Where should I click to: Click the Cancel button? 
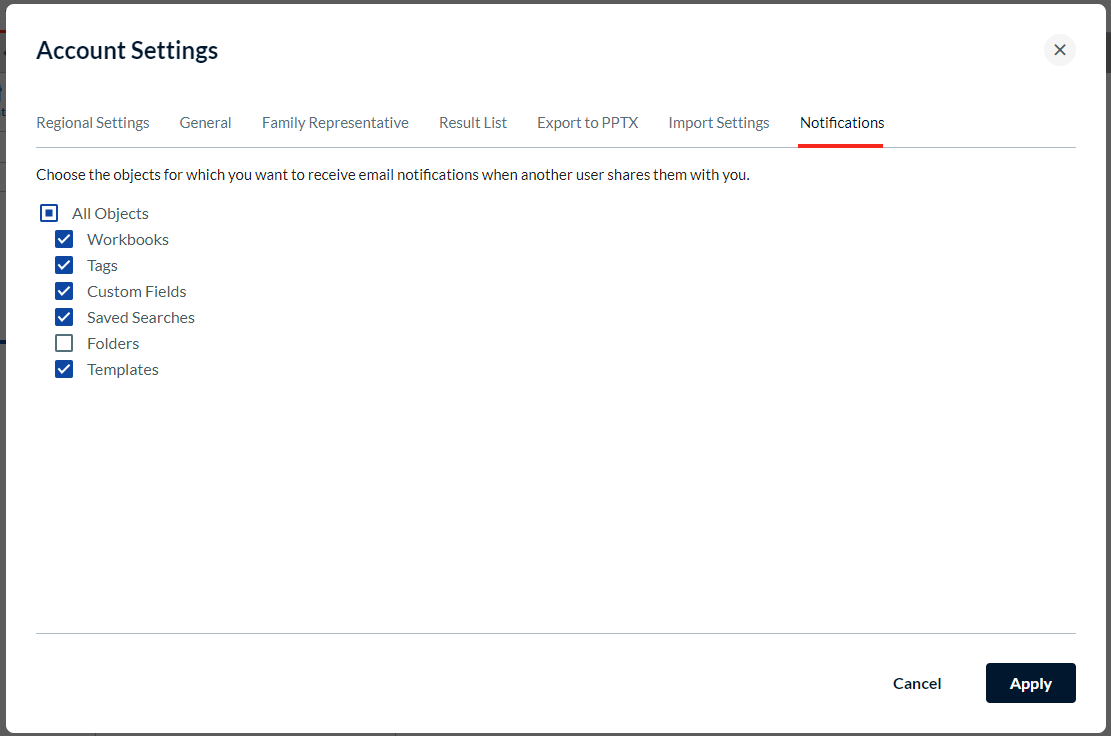pyautogui.click(x=917, y=684)
